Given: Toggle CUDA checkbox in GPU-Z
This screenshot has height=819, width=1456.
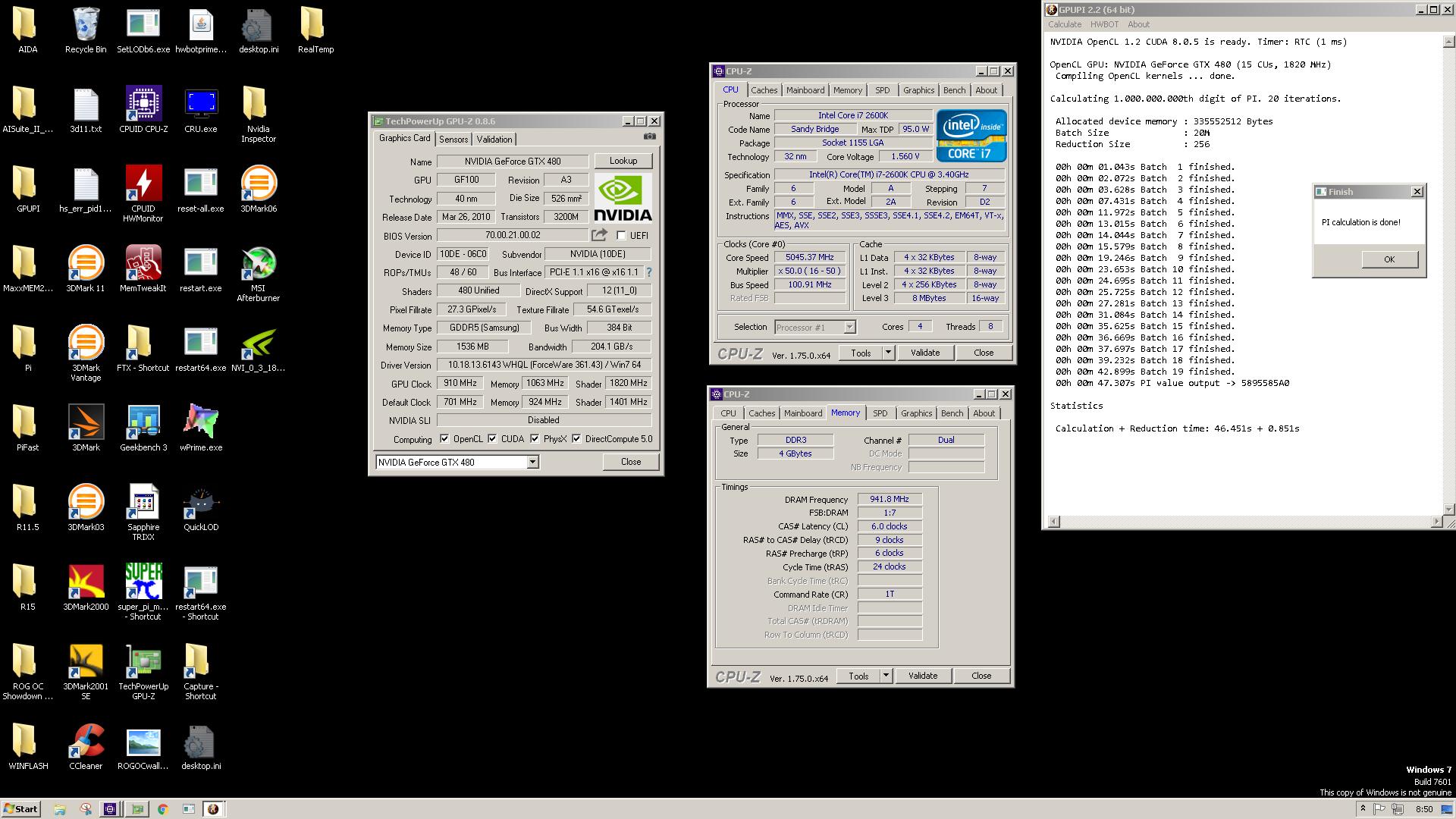Looking at the screenshot, I should (493, 439).
